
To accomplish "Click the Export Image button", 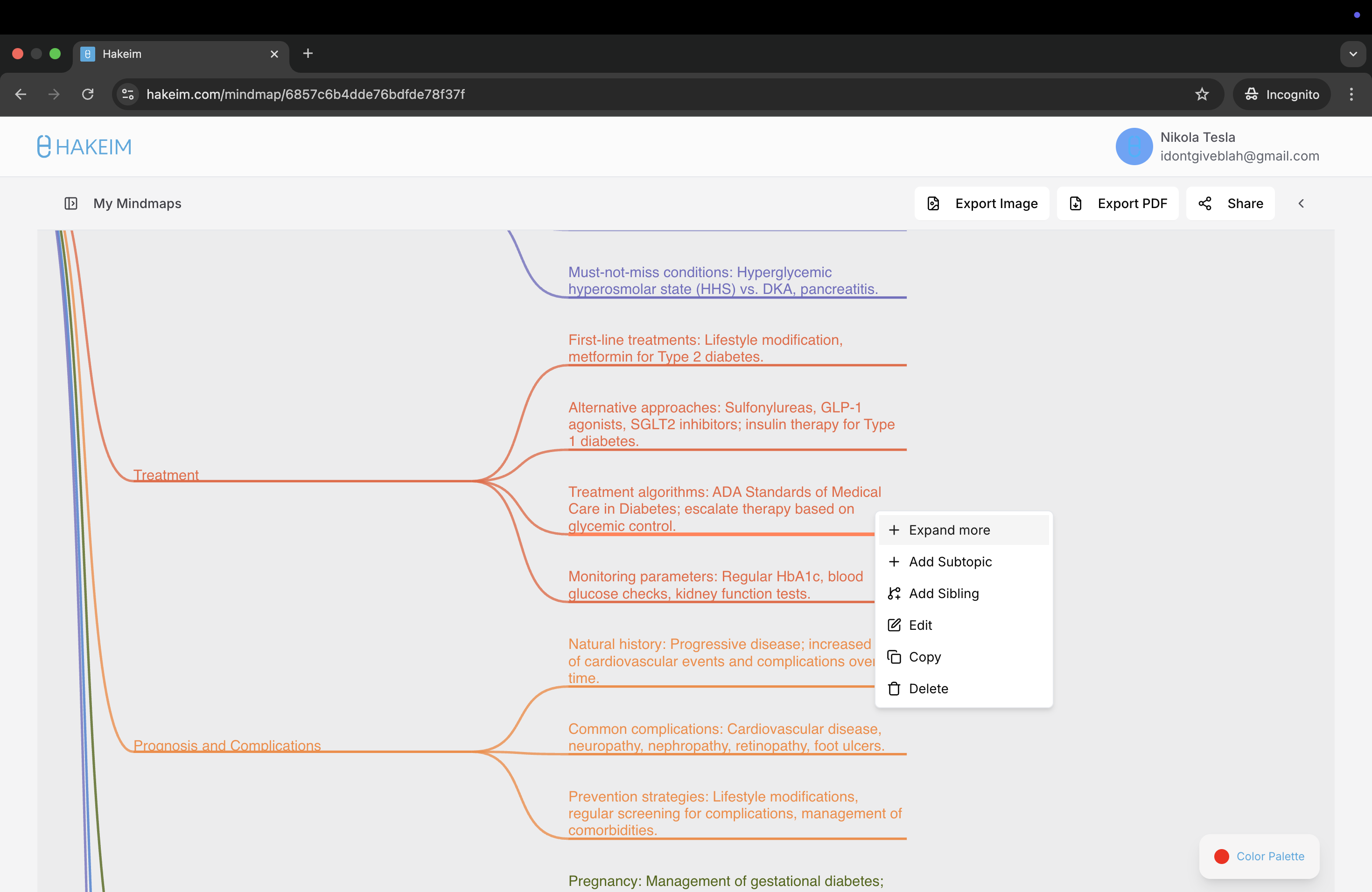I will point(982,203).
